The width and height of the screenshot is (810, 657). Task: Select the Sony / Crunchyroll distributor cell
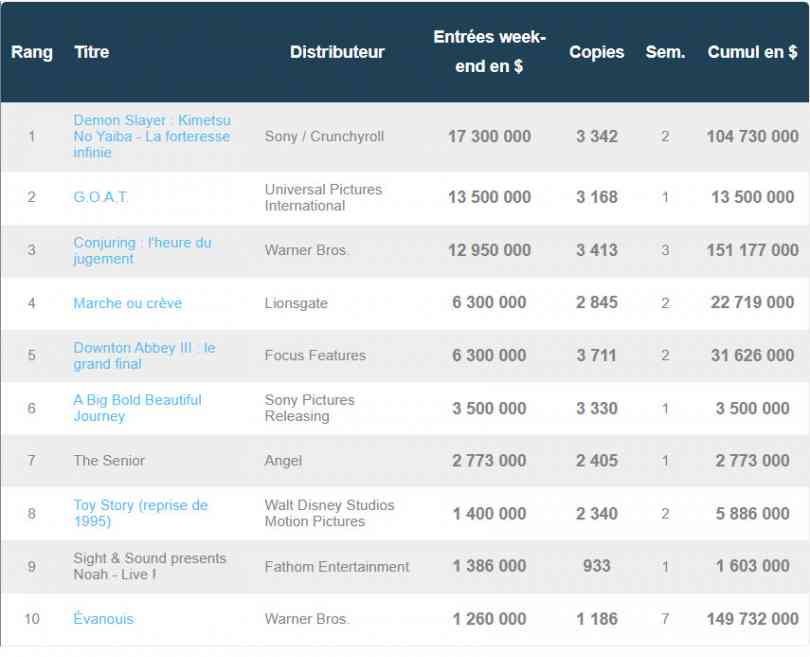[324, 136]
